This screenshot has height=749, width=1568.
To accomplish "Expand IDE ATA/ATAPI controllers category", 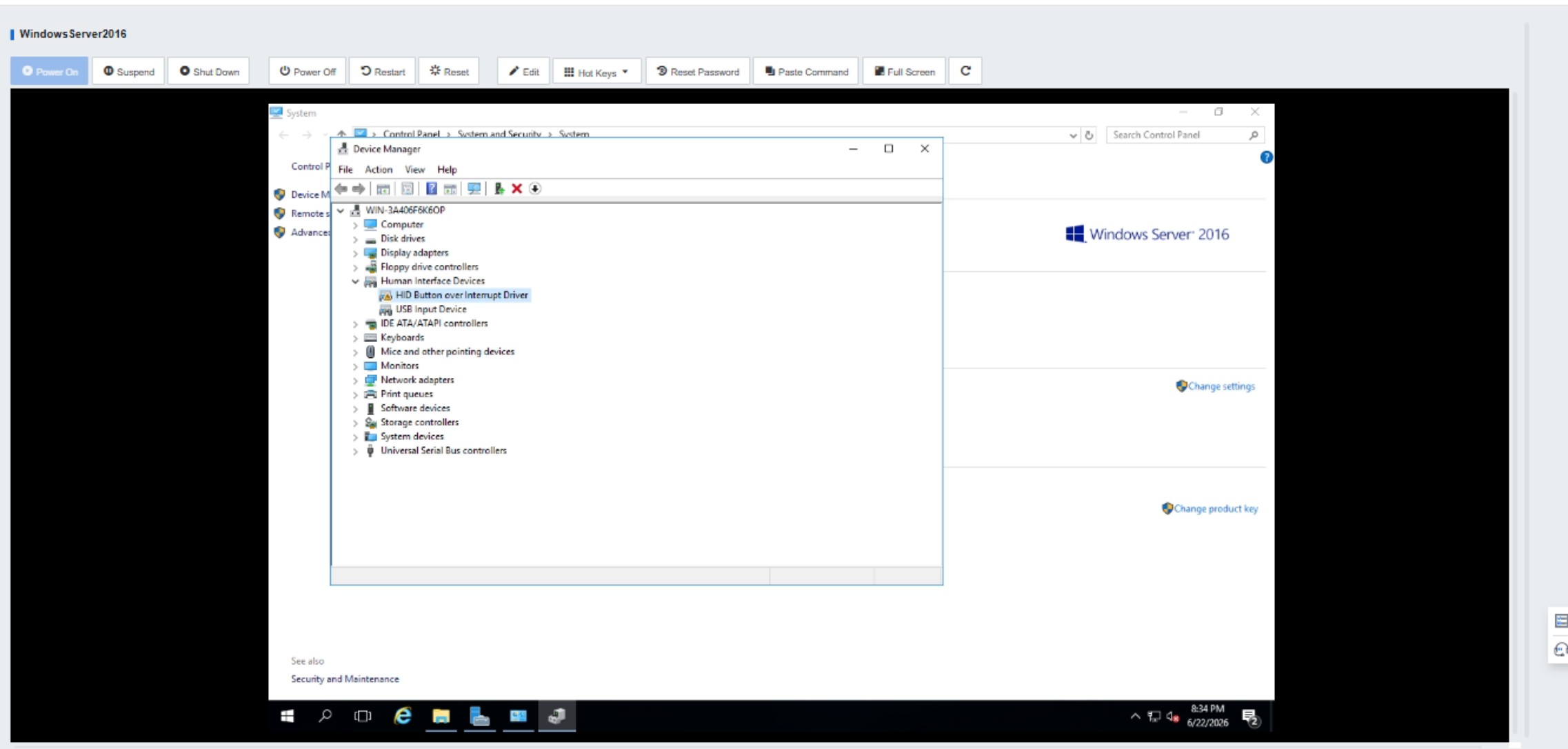I will click(x=355, y=324).
